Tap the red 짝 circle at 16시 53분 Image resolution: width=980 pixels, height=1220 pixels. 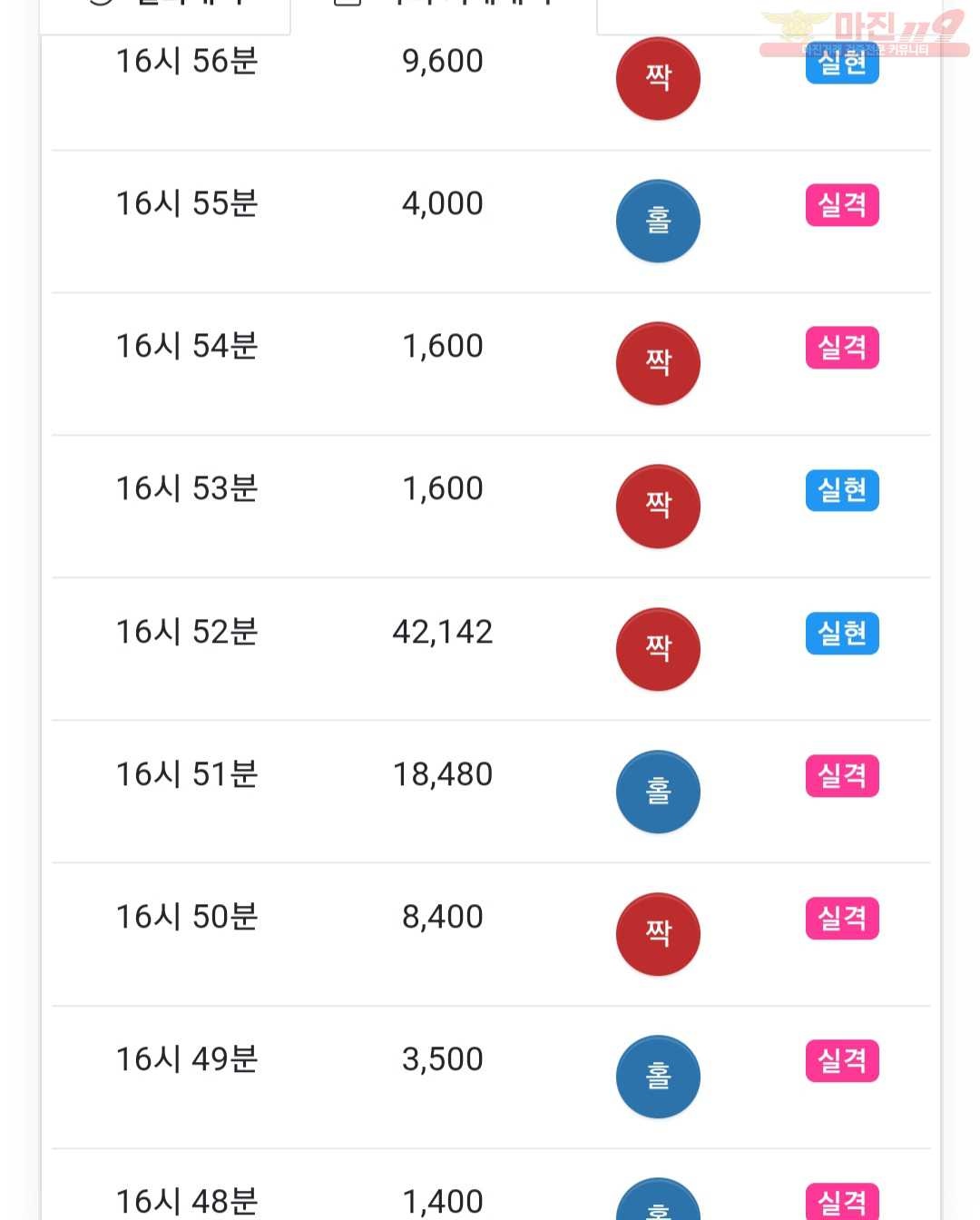tap(658, 506)
